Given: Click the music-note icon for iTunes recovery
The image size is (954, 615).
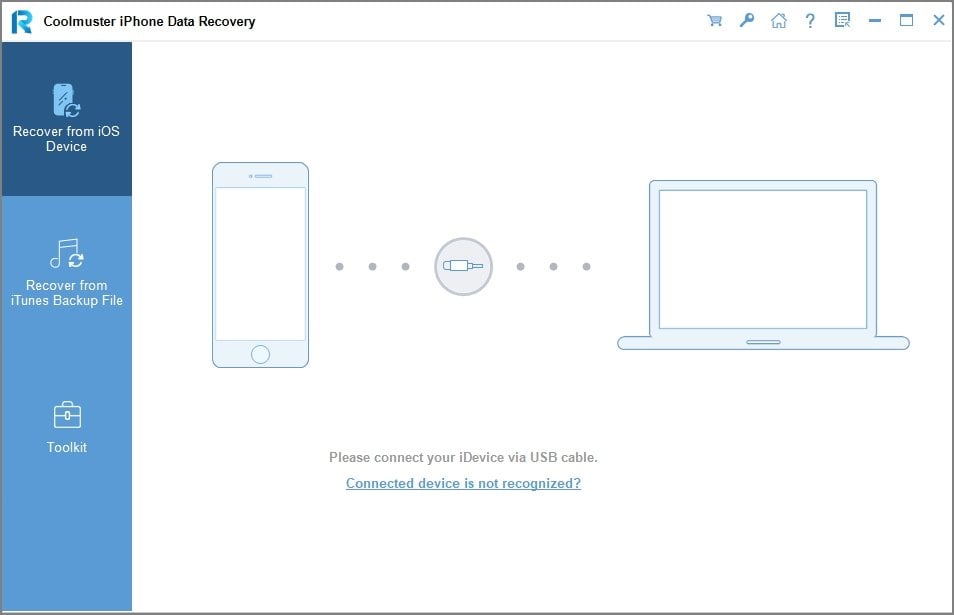Looking at the screenshot, I should pos(66,252).
